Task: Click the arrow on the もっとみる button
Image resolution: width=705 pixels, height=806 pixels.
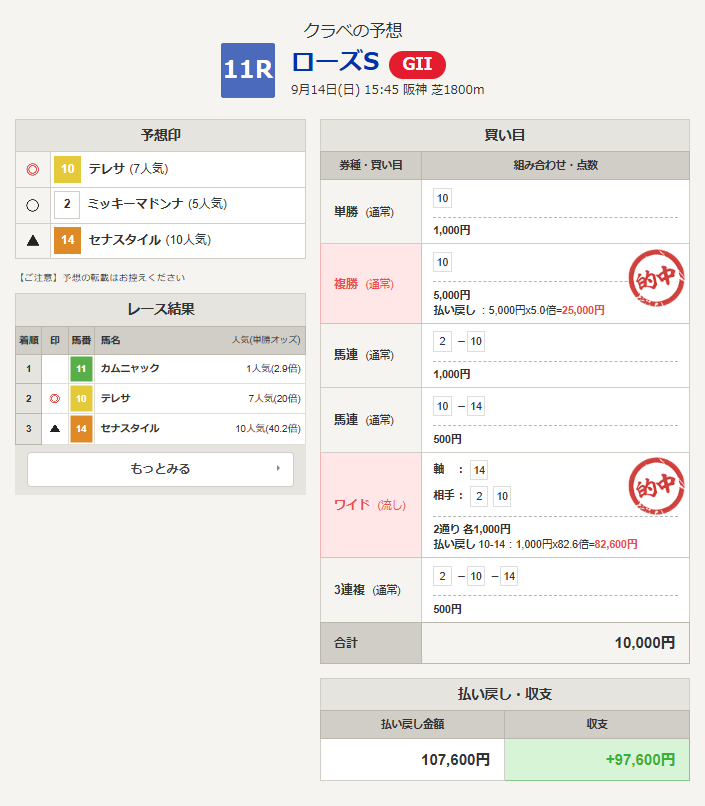Action: point(278,468)
